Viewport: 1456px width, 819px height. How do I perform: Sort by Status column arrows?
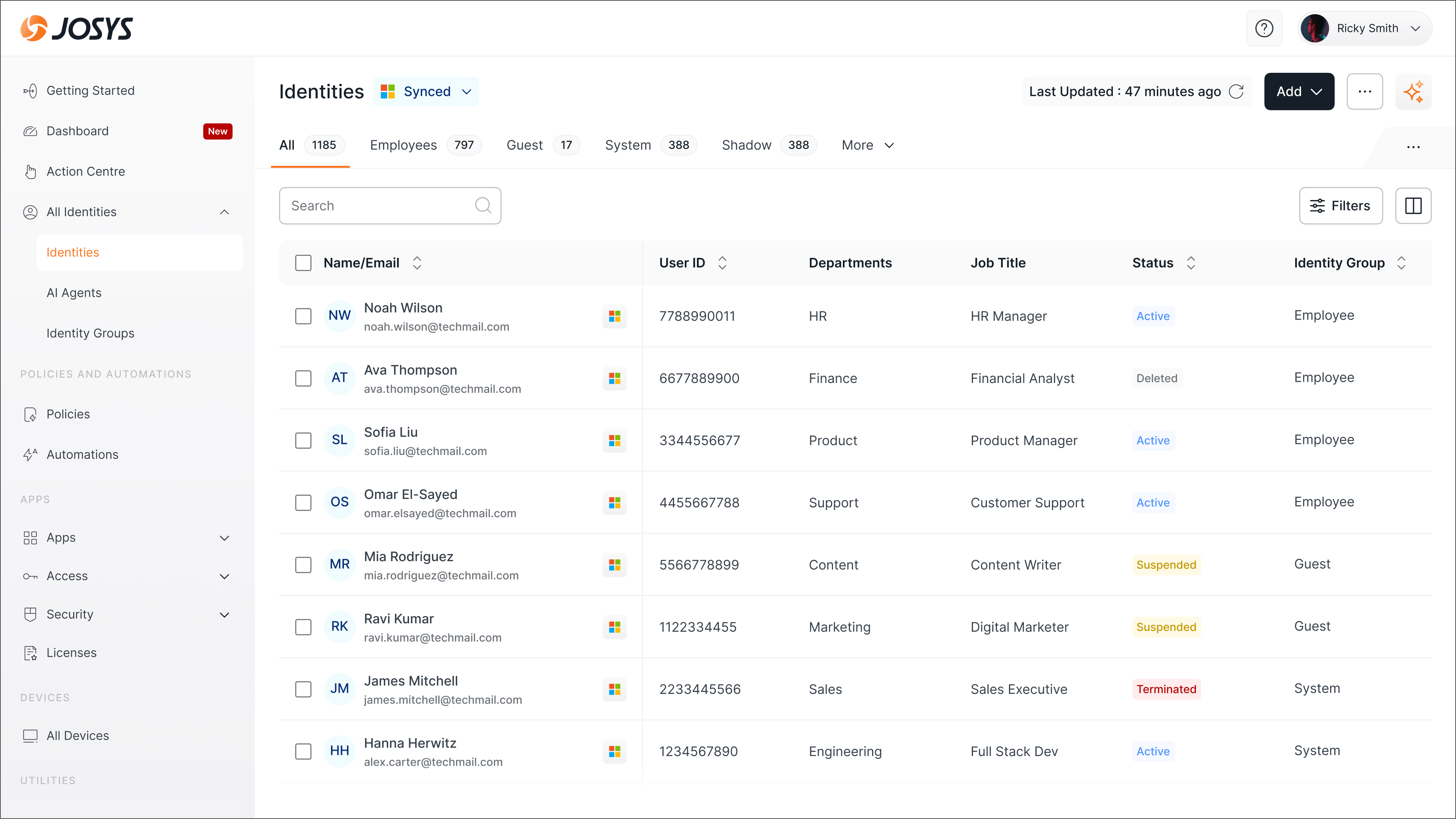coord(1191,263)
